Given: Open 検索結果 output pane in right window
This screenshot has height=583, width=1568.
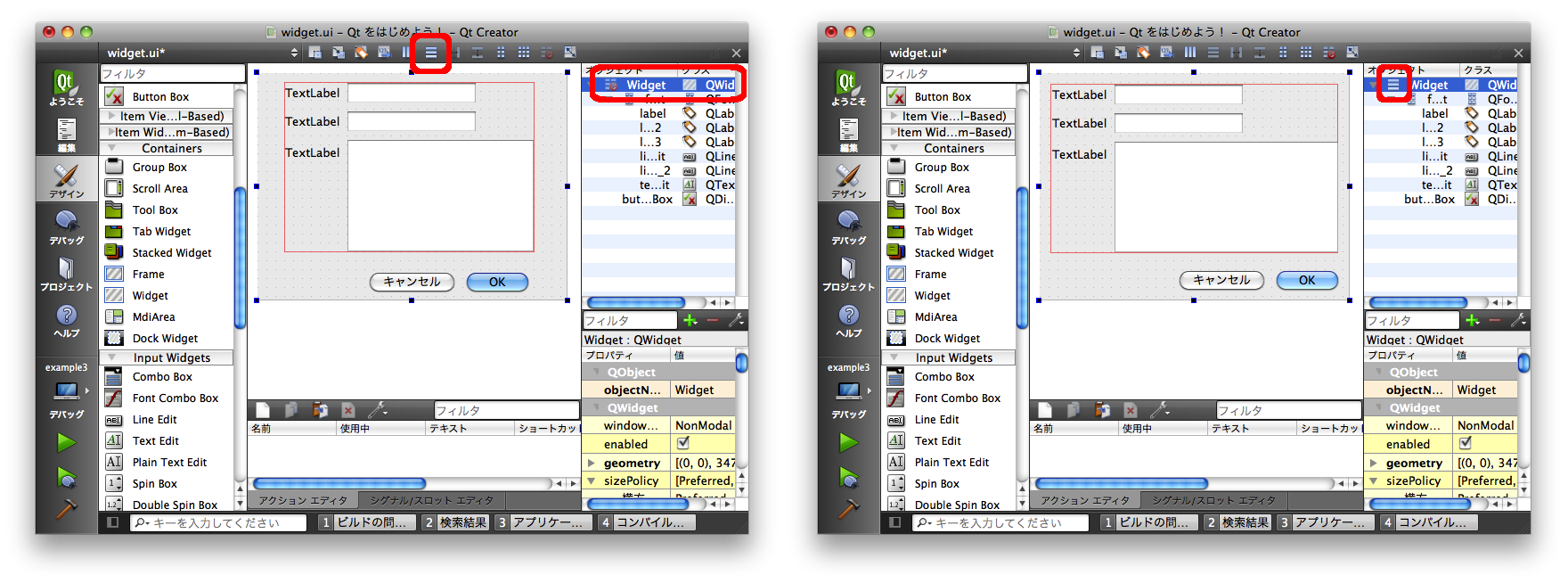Looking at the screenshot, I should coord(1237,522).
